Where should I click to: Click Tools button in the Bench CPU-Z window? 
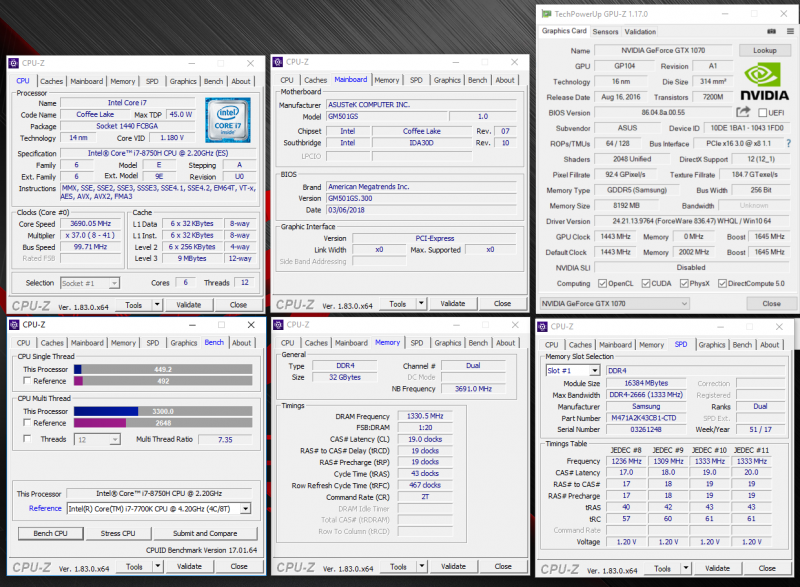click(x=134, y=566)
